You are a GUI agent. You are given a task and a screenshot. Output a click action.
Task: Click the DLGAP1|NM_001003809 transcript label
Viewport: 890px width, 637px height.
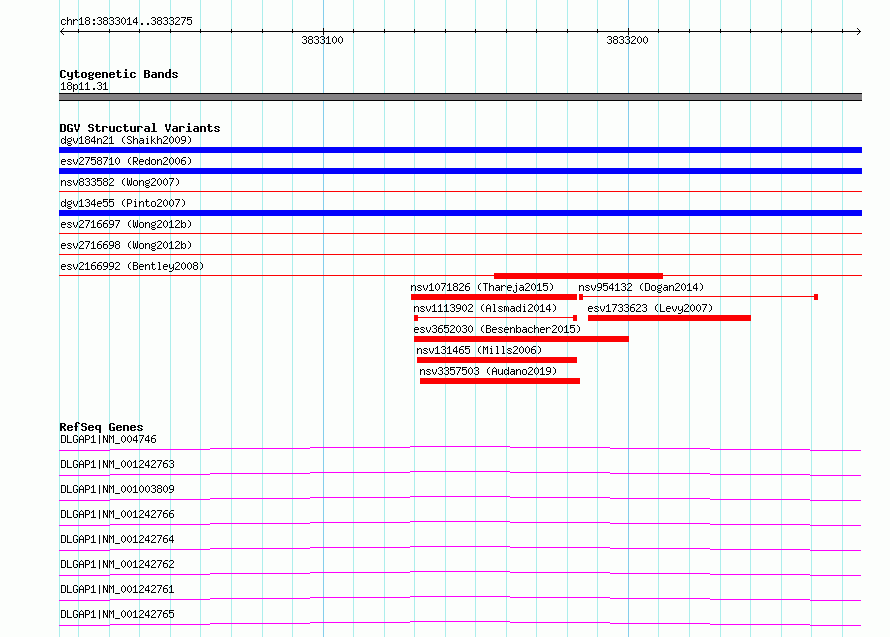point(117,489)
